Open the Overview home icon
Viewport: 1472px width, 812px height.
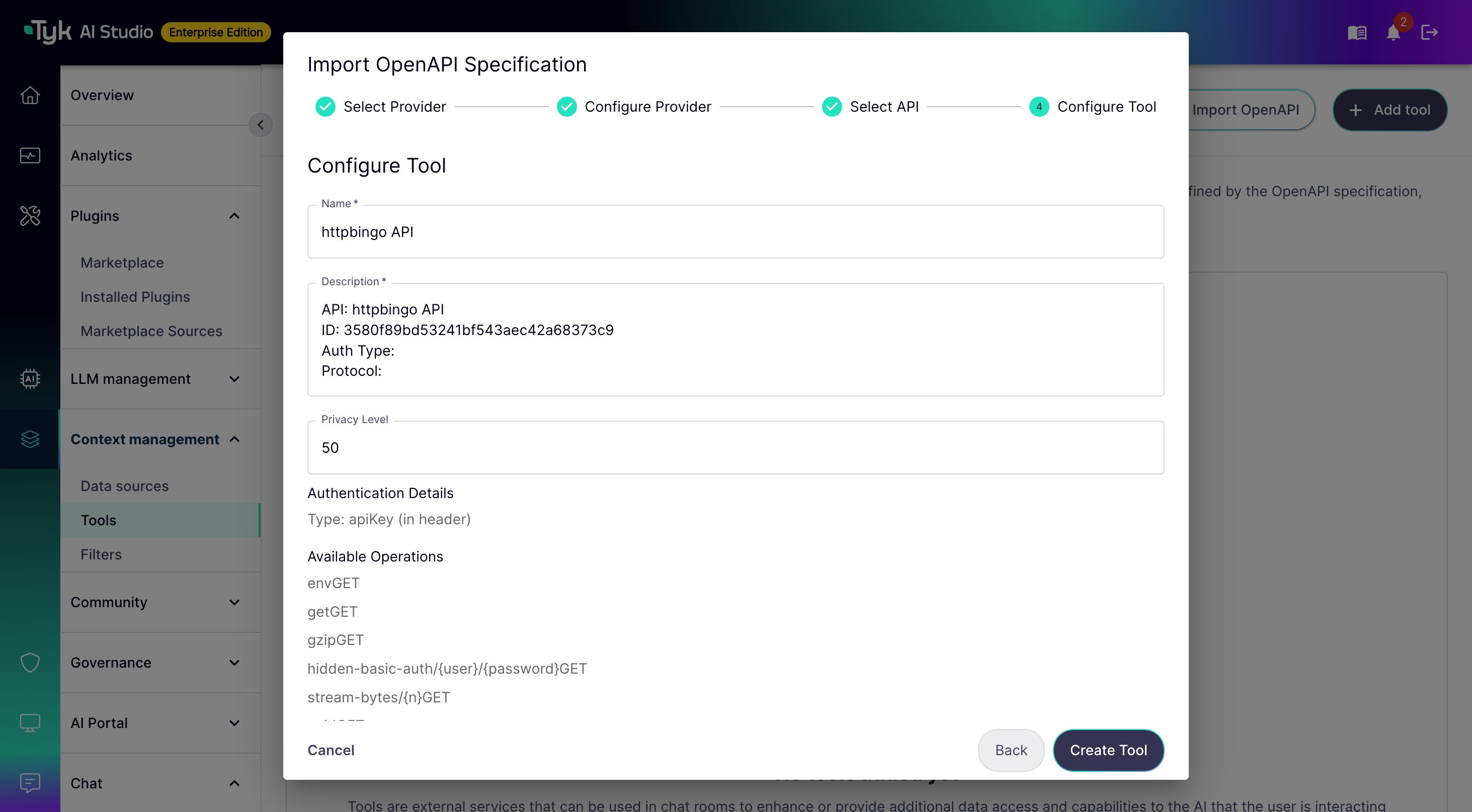tap(30, 95)
